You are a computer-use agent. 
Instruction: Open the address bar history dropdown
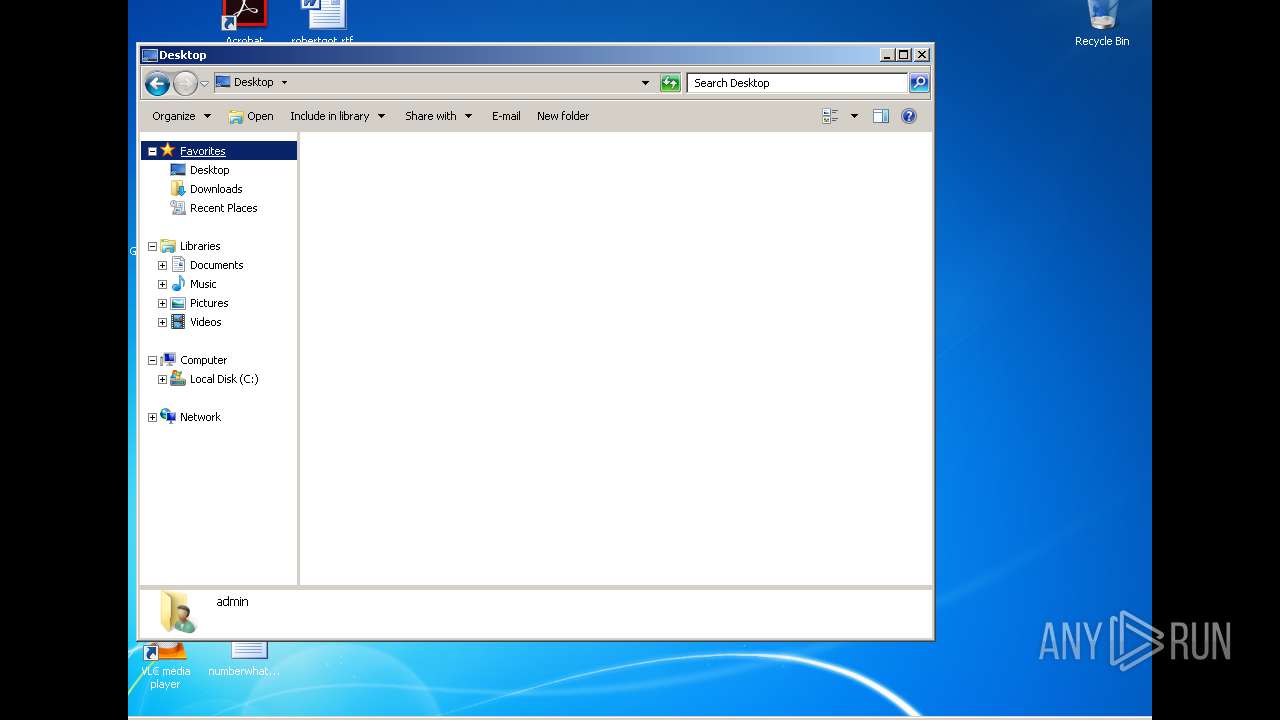tap(645, 83)
